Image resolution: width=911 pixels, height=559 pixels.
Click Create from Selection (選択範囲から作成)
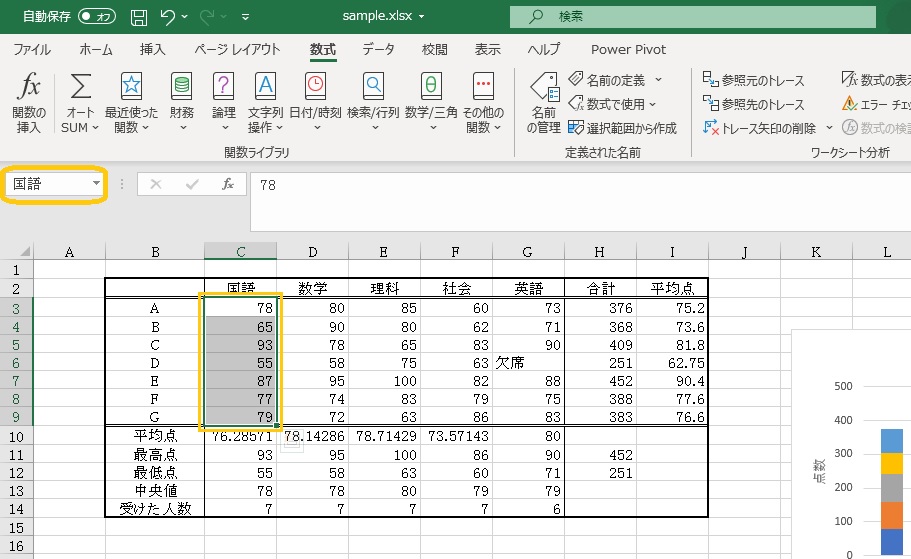tap(622, 128)
